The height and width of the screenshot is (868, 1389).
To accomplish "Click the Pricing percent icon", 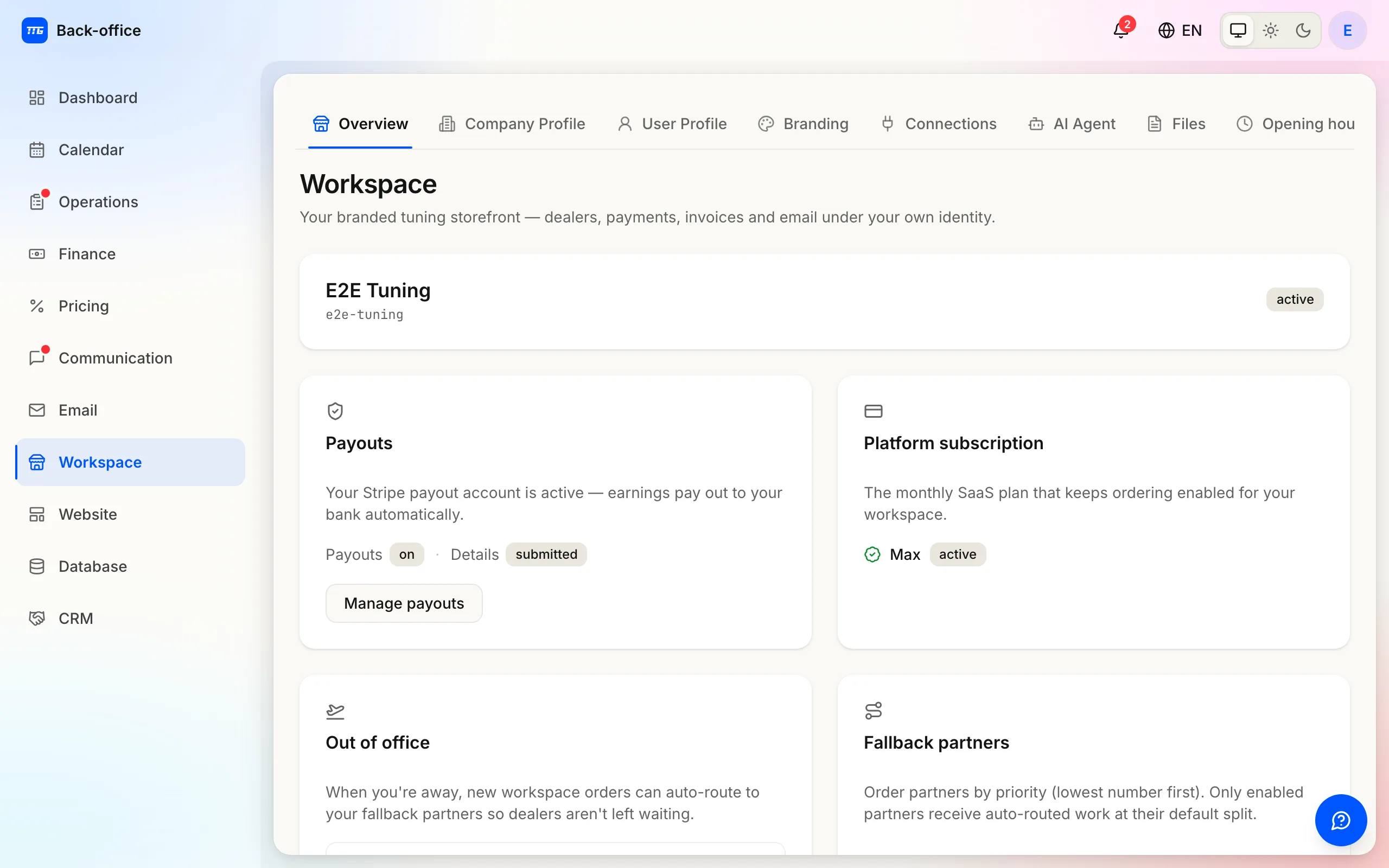I will [x=37, y=306].
